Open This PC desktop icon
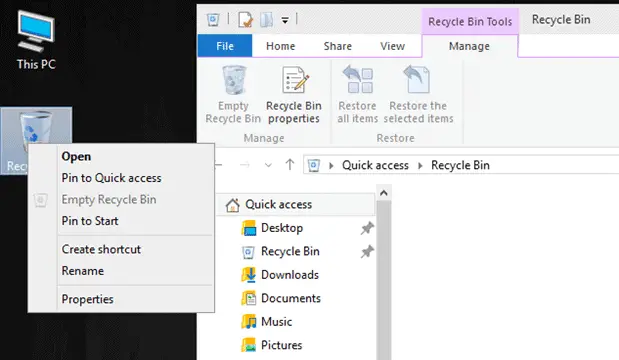This screenshot has height=360, width=619. coord(36,40)
